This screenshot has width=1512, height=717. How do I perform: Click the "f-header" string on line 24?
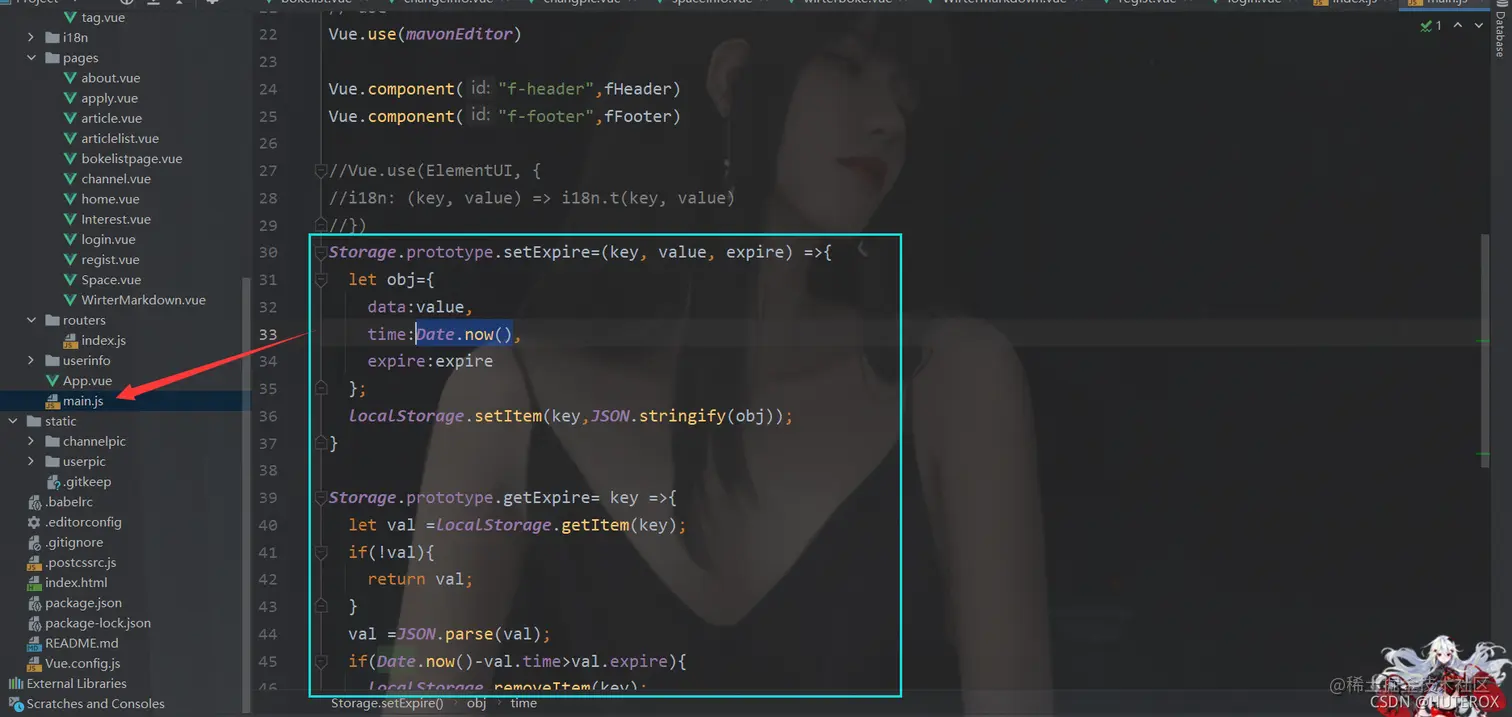tap(546, 89)
